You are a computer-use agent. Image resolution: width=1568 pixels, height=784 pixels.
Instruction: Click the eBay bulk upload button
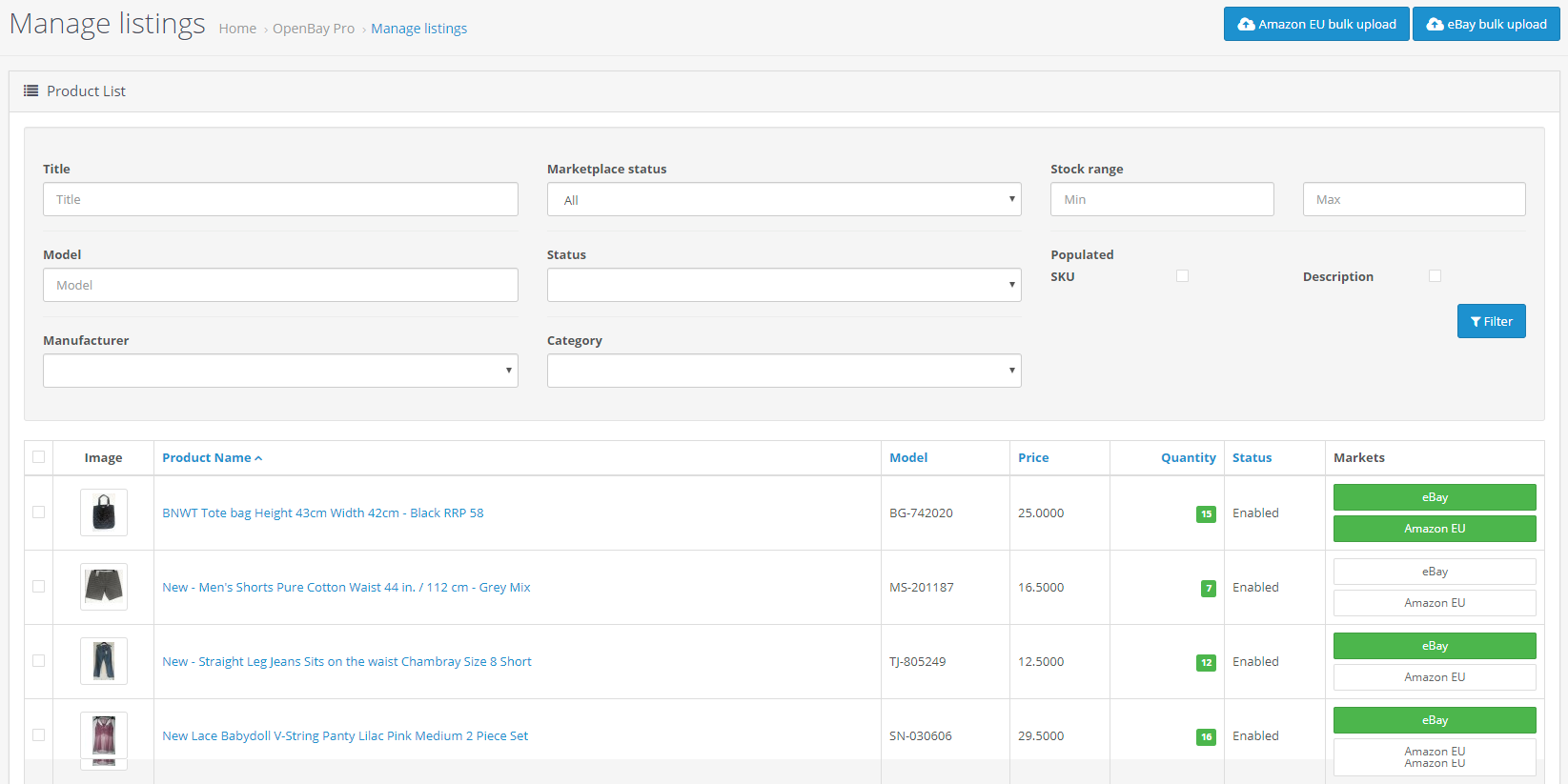point(1486,24)
